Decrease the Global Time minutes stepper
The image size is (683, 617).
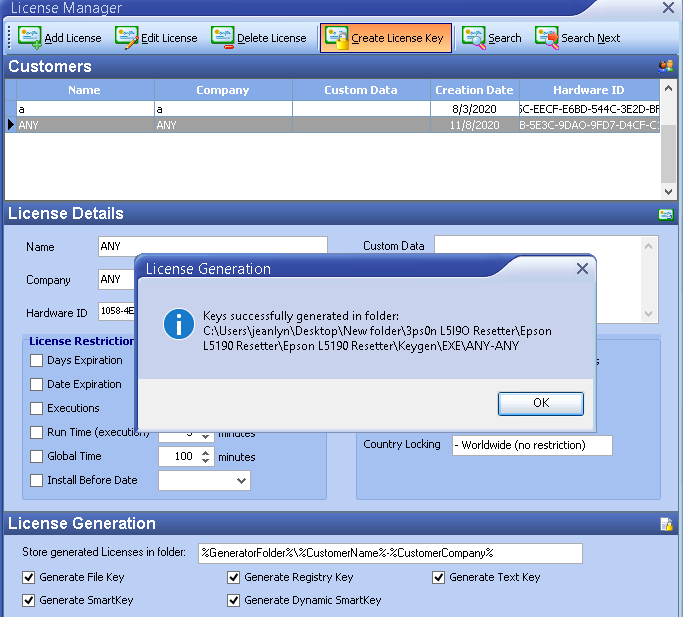coord(206,461)
